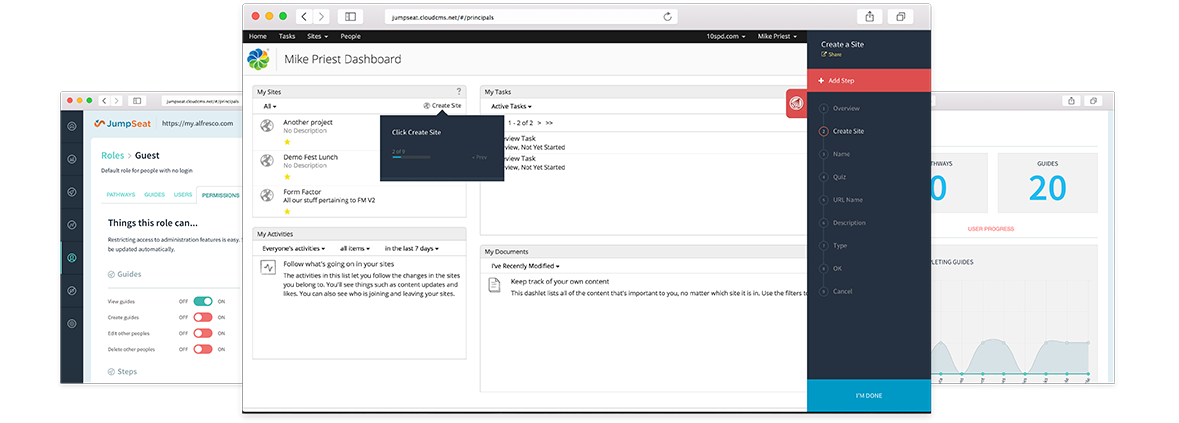The height and width of the screenshot is (423, 1179).
Task: Click the Safari share icon in the main window
Action: [868, 17]
